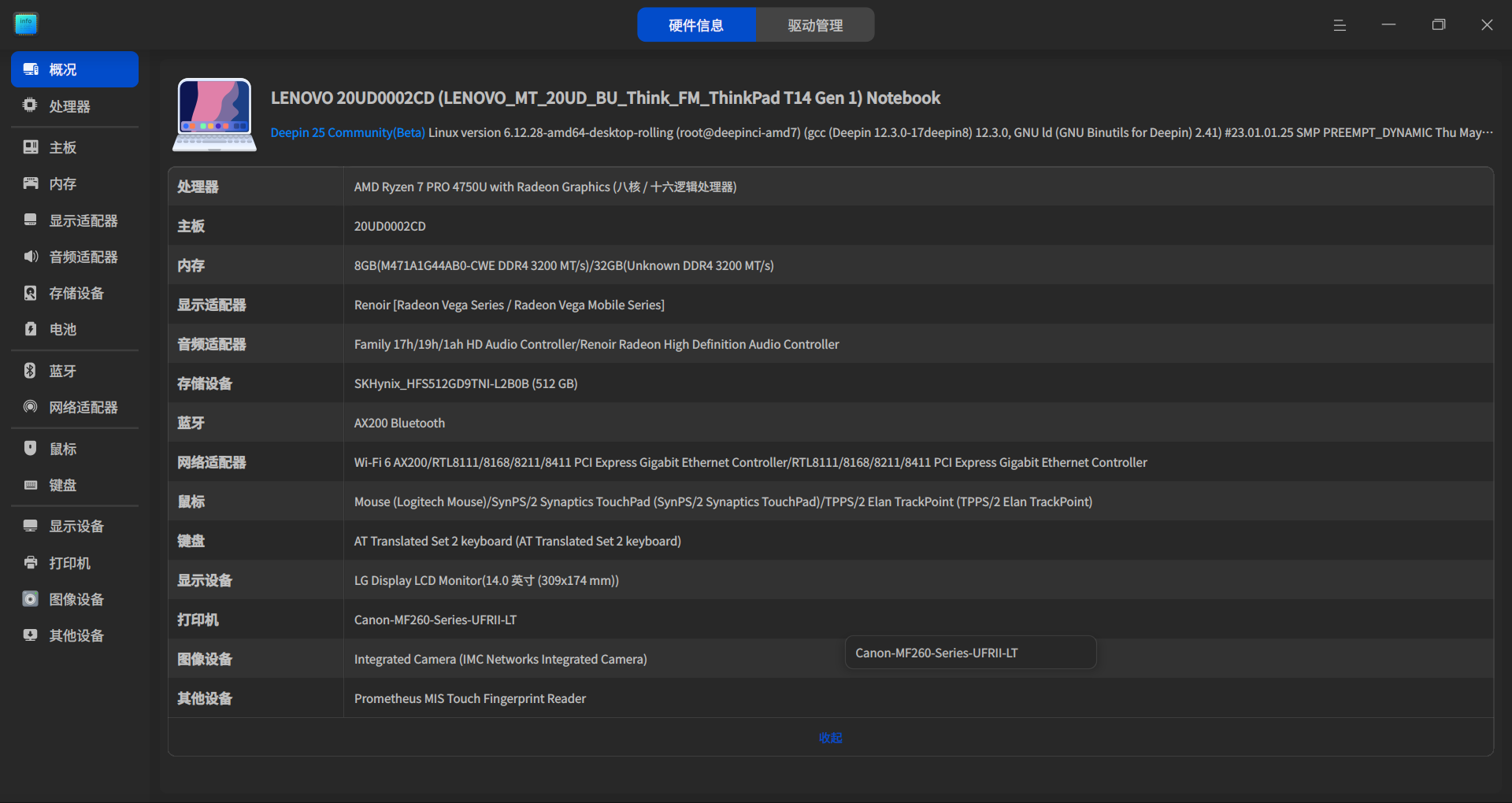Open the 其他设备 other devices icon

[x=31, y=635]
